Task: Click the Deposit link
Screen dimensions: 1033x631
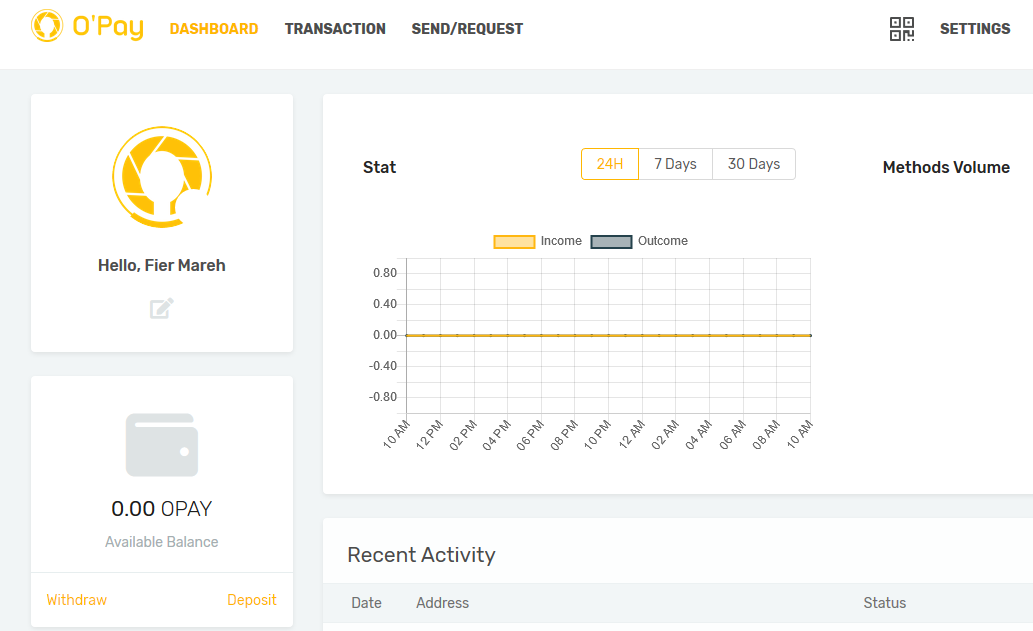Action: pyautogui.click(x=252, y=600)
